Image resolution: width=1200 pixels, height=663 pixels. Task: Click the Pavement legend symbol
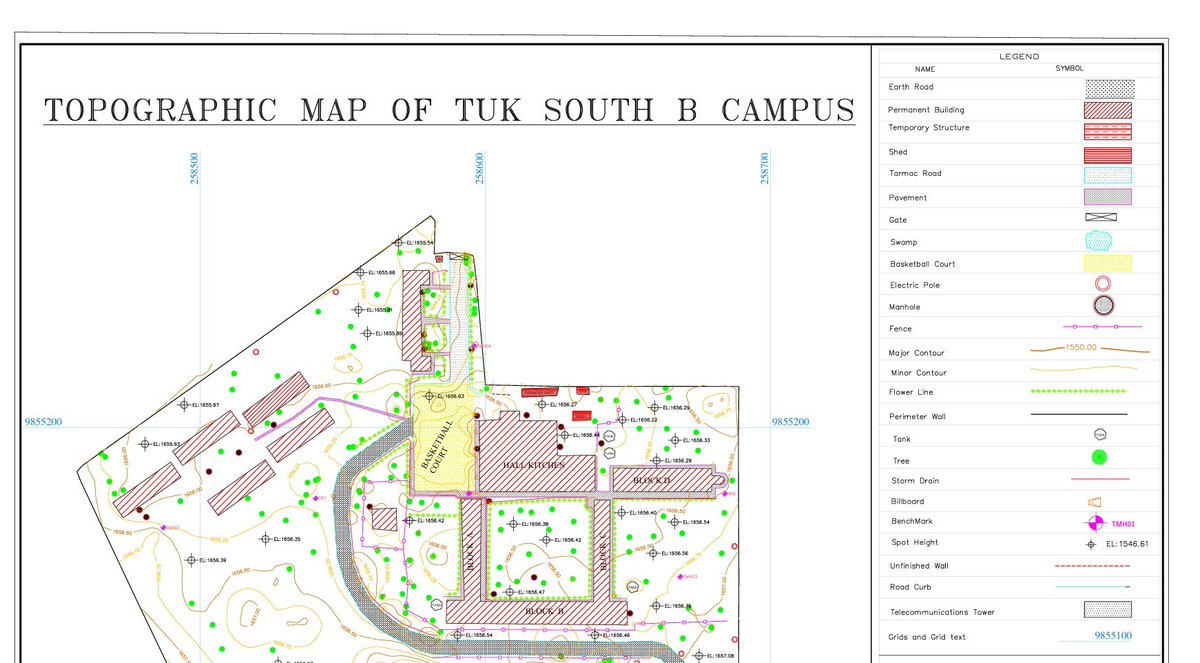[x=1109, y=197]
